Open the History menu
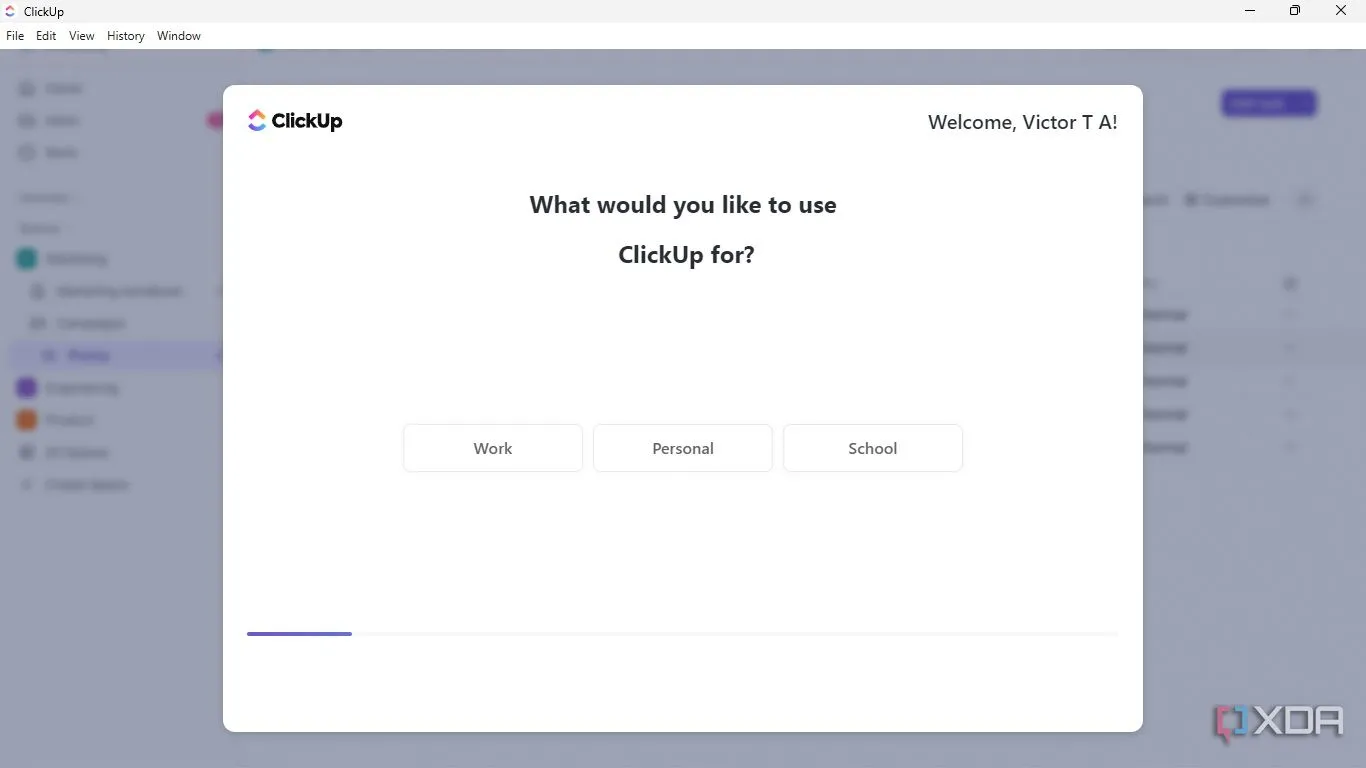The height and width of the screenshot is (768, 1366). pyautogui.click(x=126, y=36)
